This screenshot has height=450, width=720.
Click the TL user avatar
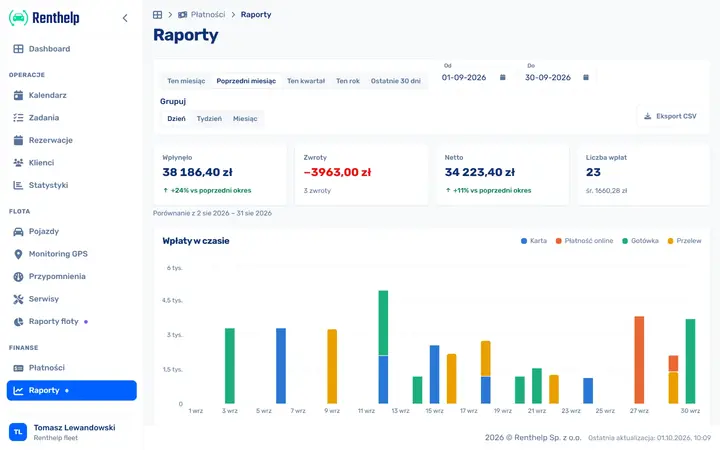[18, 432]
